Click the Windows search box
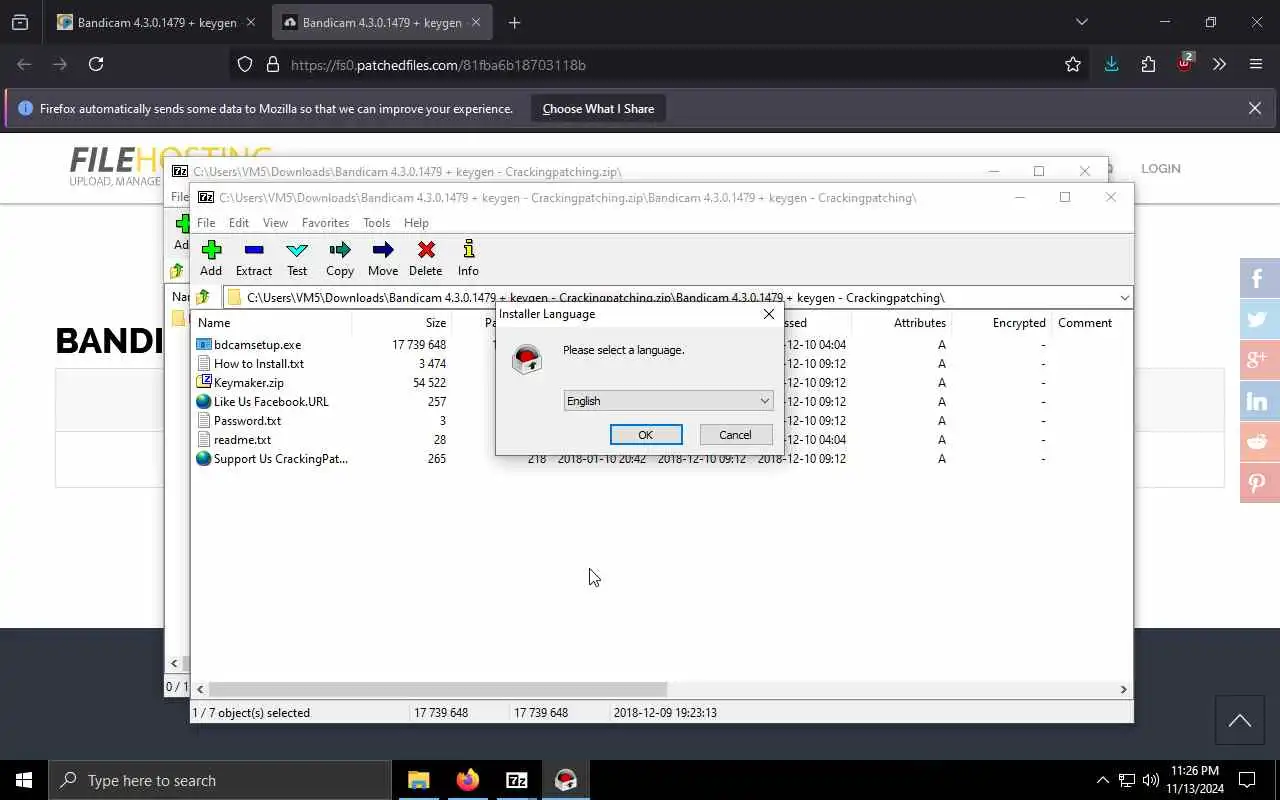 click(x=220, y=780)
